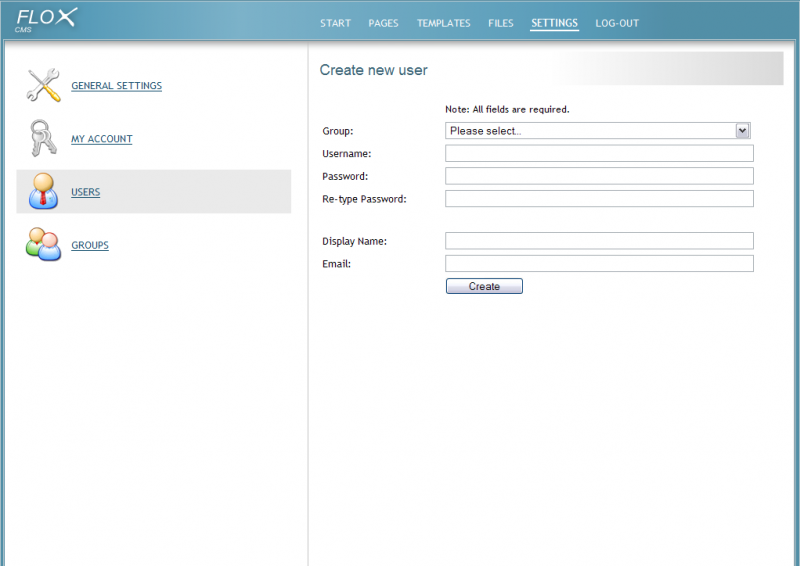Viewport: 800px width, 566px height.
Task: Click the Email input field
Action: [x=599, y=263]
